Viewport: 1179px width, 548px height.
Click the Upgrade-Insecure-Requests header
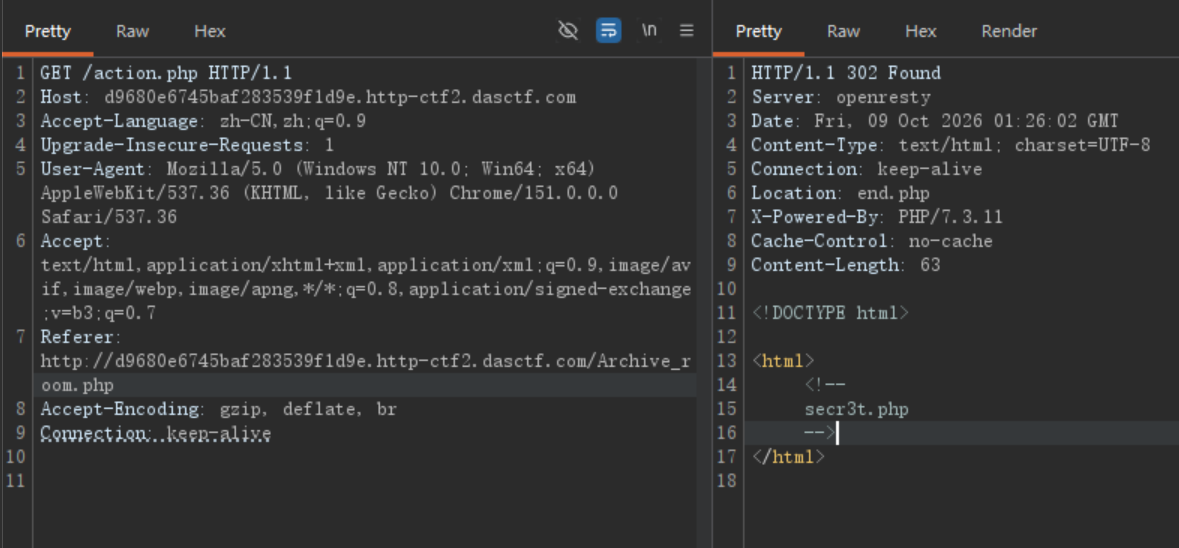click(187, 145)
